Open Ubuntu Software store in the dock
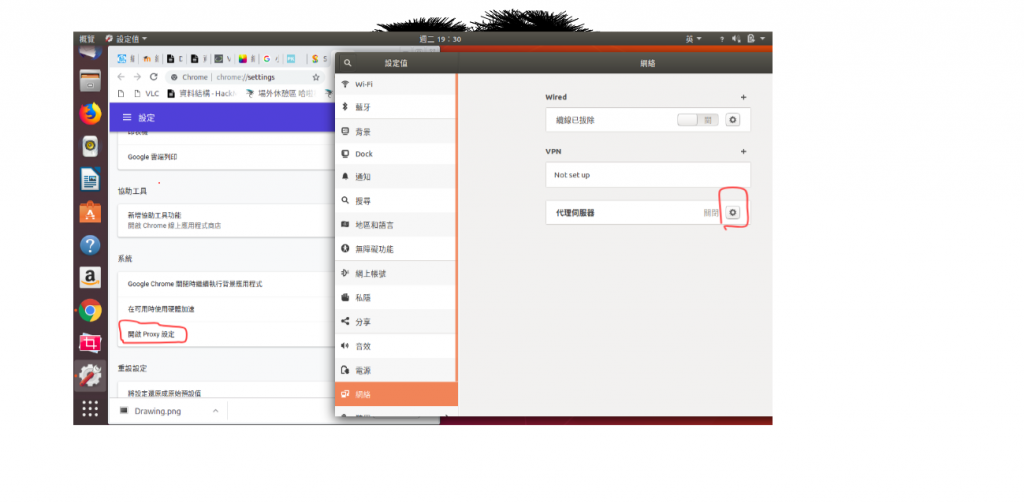Viewport: 1024px width, 503px height. (90, 212)
